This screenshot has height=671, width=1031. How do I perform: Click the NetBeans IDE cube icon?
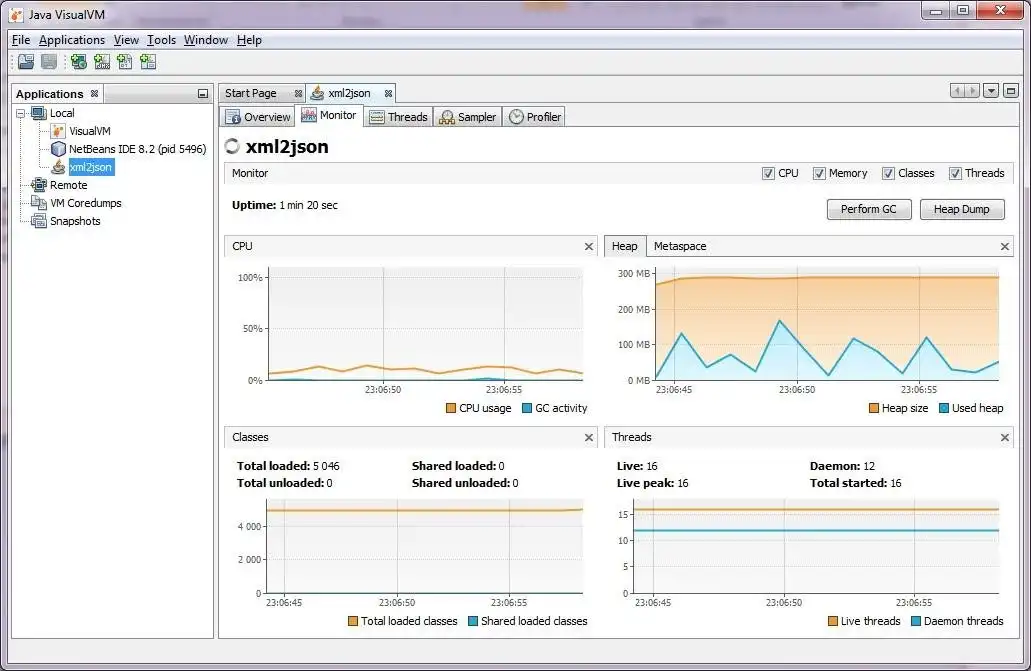58,149
